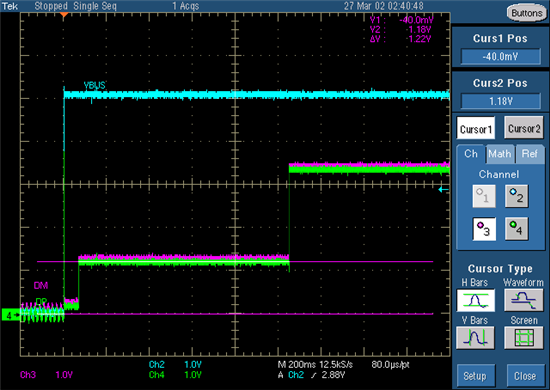Click the Curs1 Pos value field
Viewport: 550px width, 390px height.
pos(501,56)
